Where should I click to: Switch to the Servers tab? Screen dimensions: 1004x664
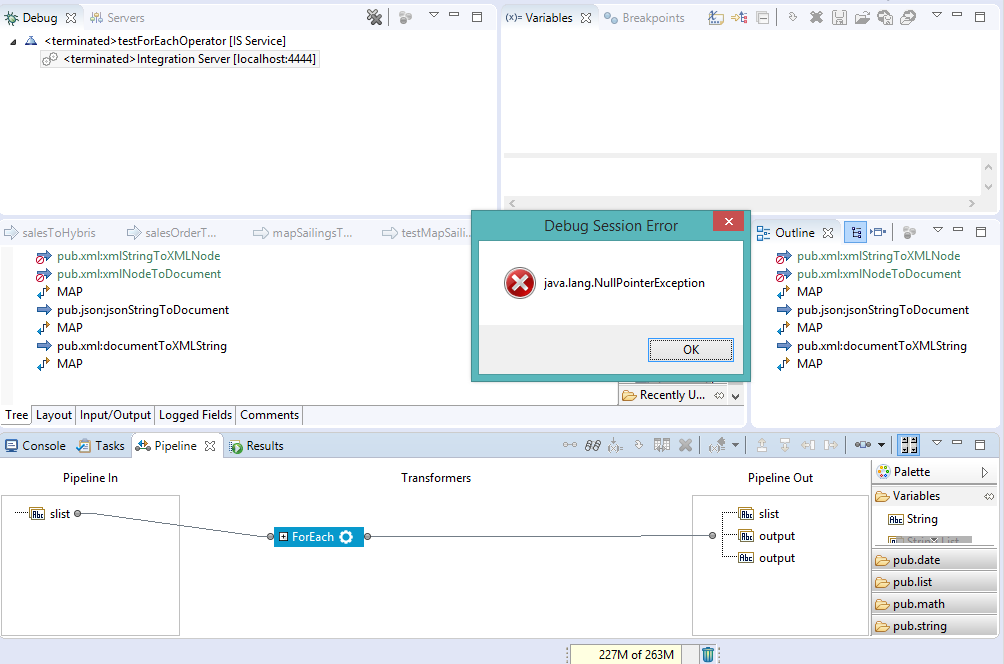(x=117, y=18)
